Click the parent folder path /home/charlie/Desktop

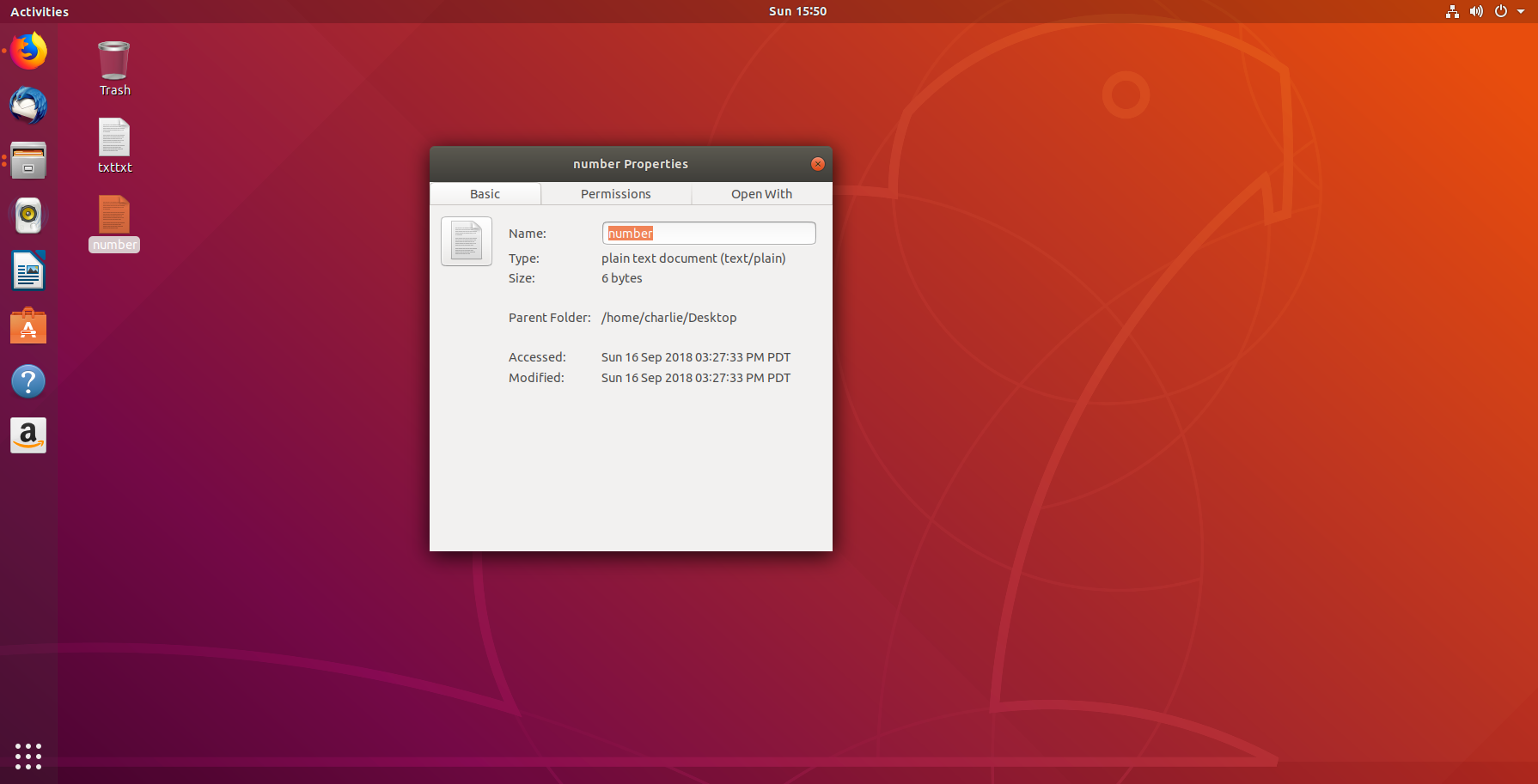click(669, 318)
